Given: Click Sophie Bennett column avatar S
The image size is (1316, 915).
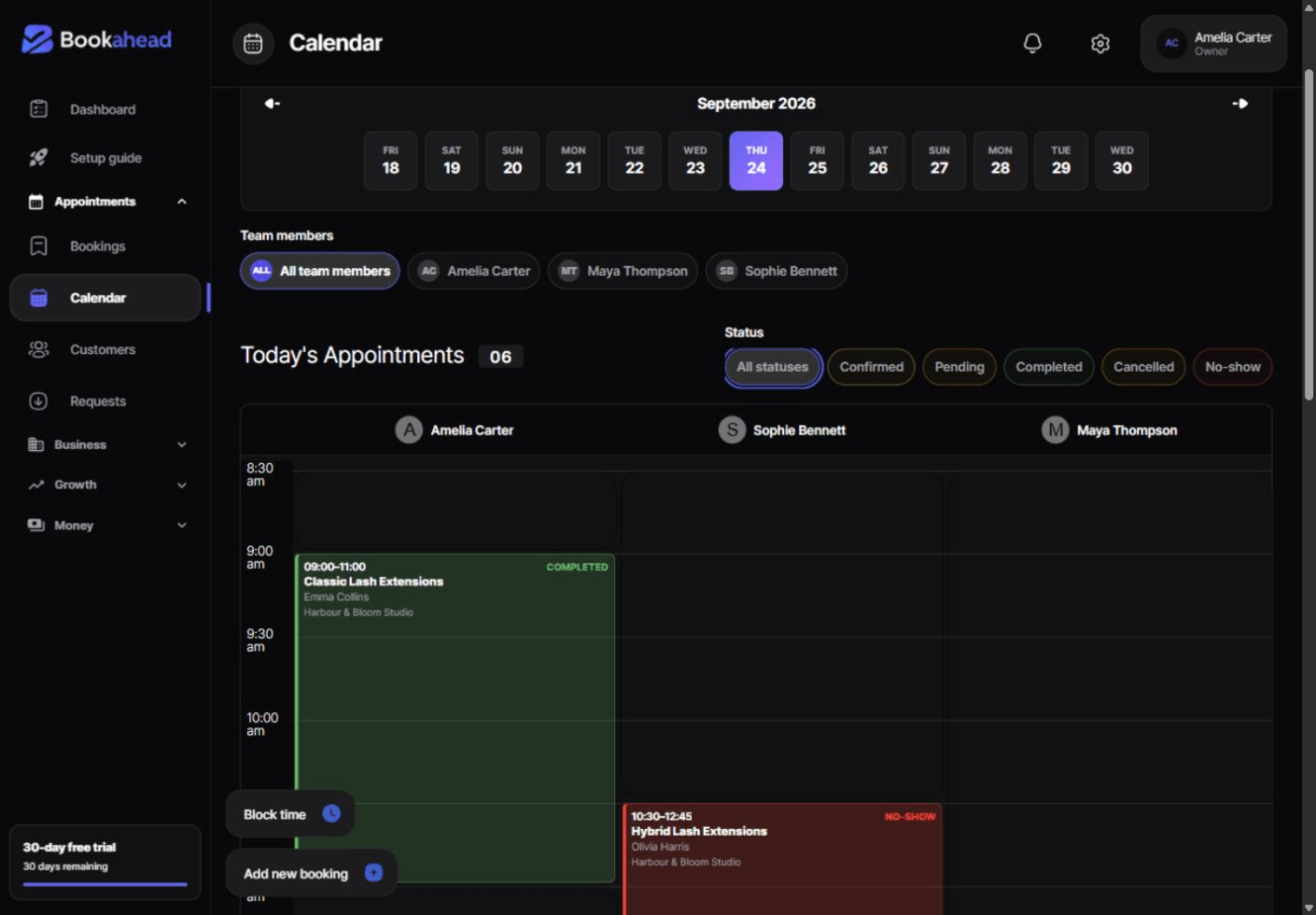Looking at the screenshot, I should (x=732, y=429).
